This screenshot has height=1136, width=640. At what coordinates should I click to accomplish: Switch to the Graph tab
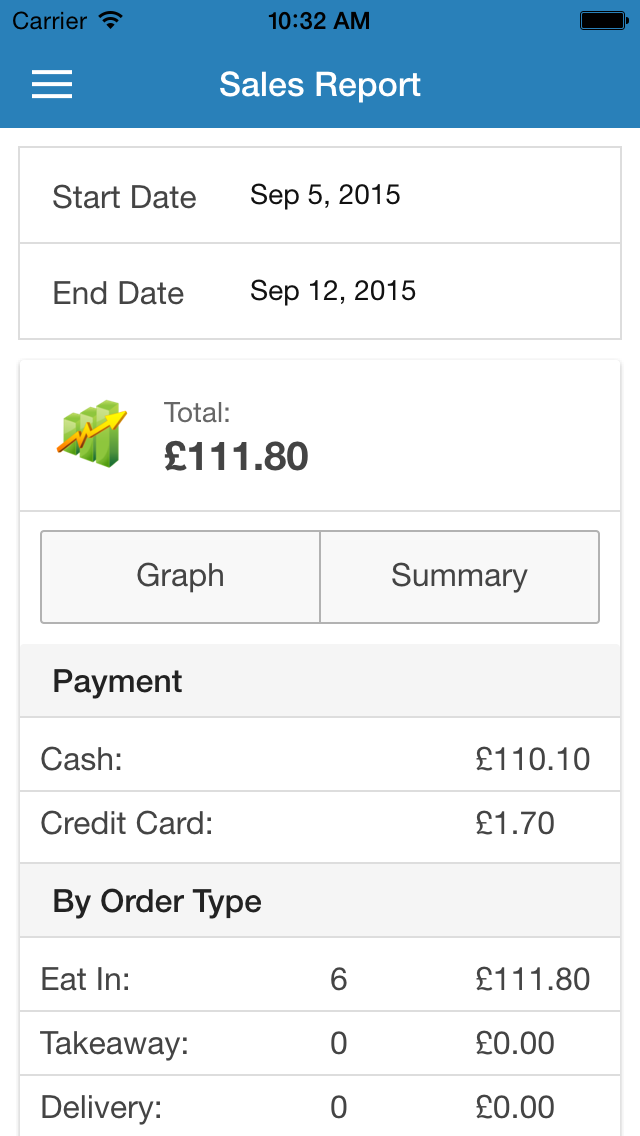coord(180,577)
